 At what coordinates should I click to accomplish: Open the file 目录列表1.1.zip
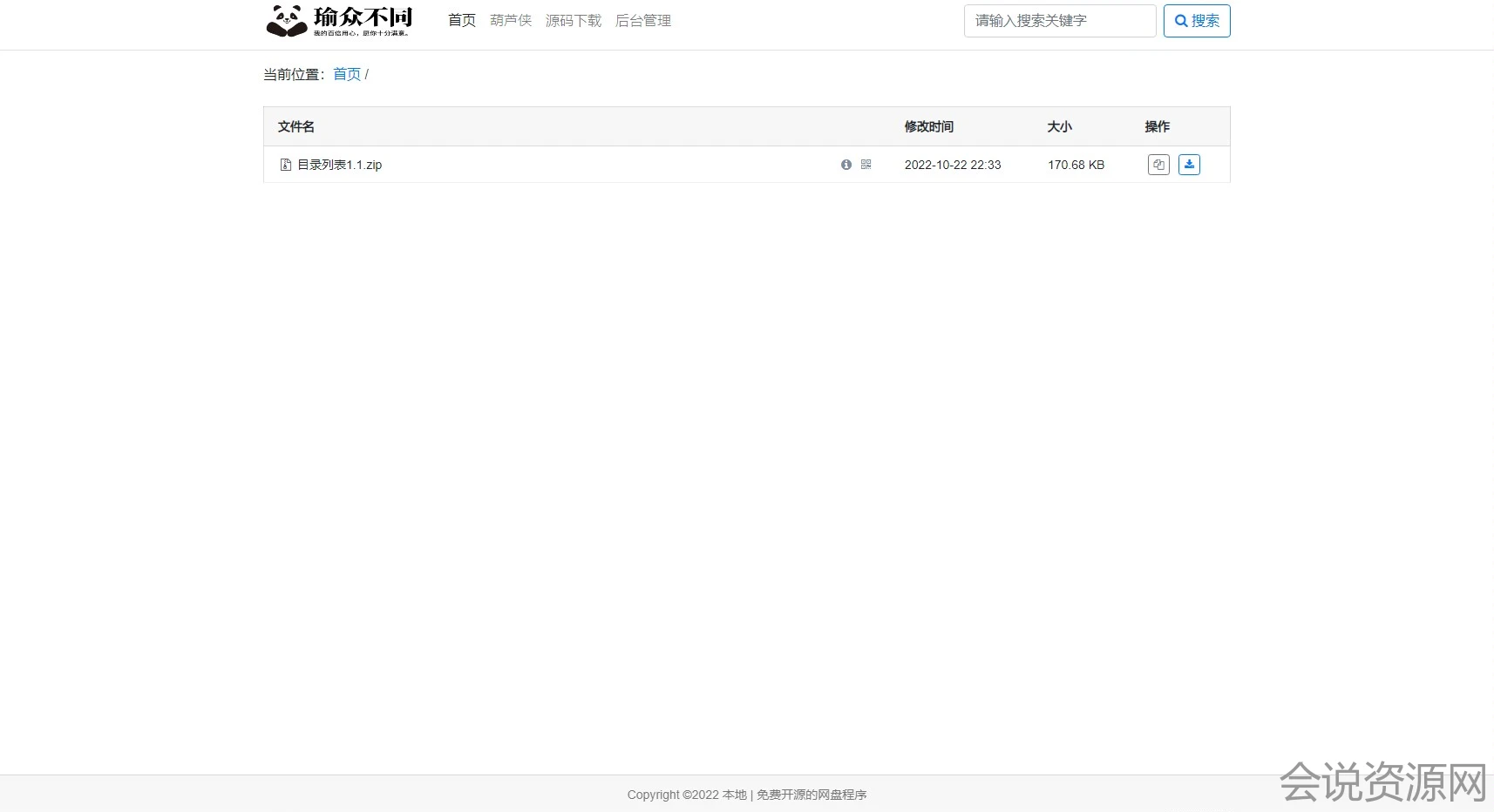tap(339, 165)
